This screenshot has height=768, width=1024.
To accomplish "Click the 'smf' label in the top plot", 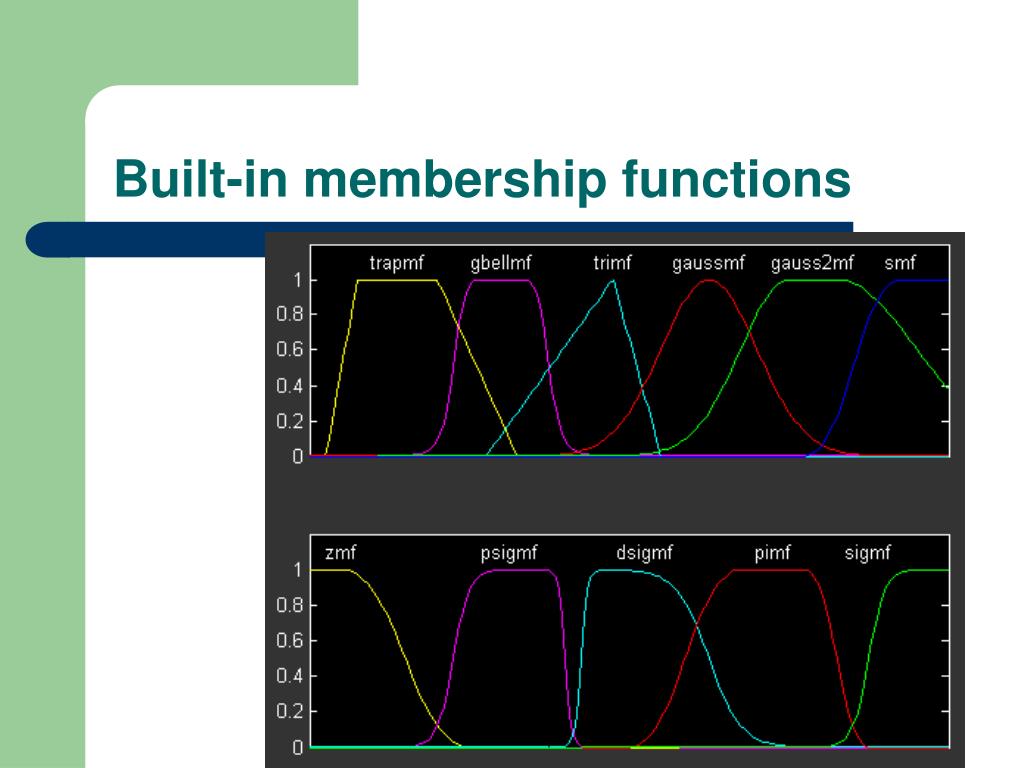I will click(900, 263).
